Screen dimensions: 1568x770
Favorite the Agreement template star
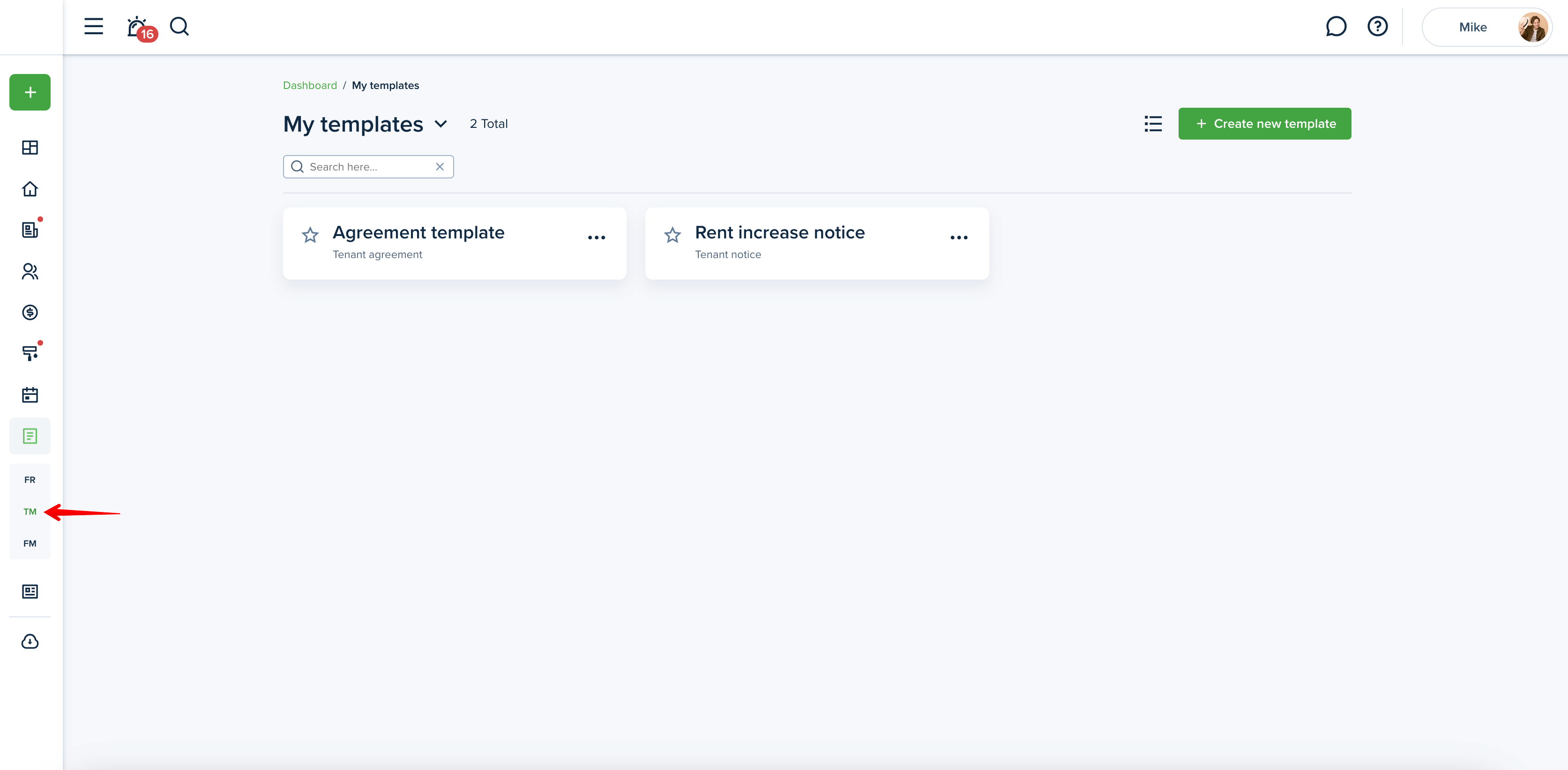[310, 235]
